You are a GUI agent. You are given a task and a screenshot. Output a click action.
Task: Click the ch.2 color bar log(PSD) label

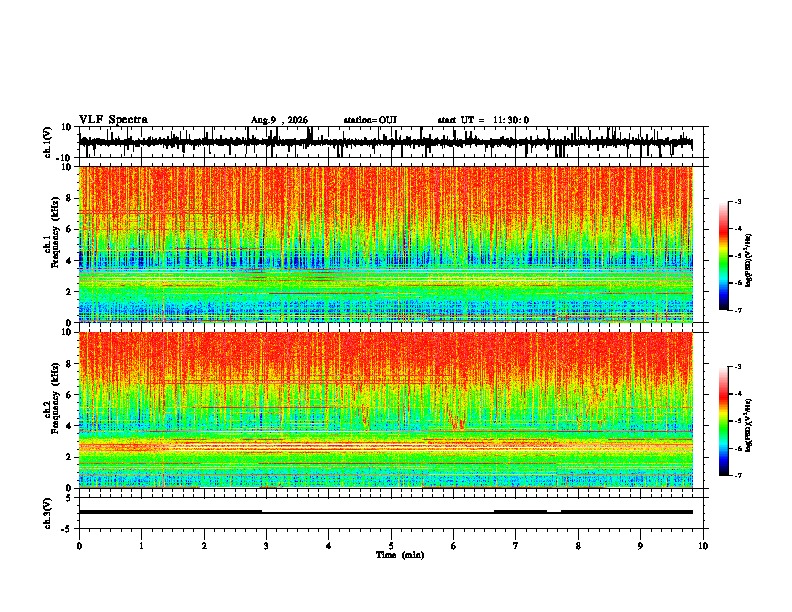[x=749, y=425]
